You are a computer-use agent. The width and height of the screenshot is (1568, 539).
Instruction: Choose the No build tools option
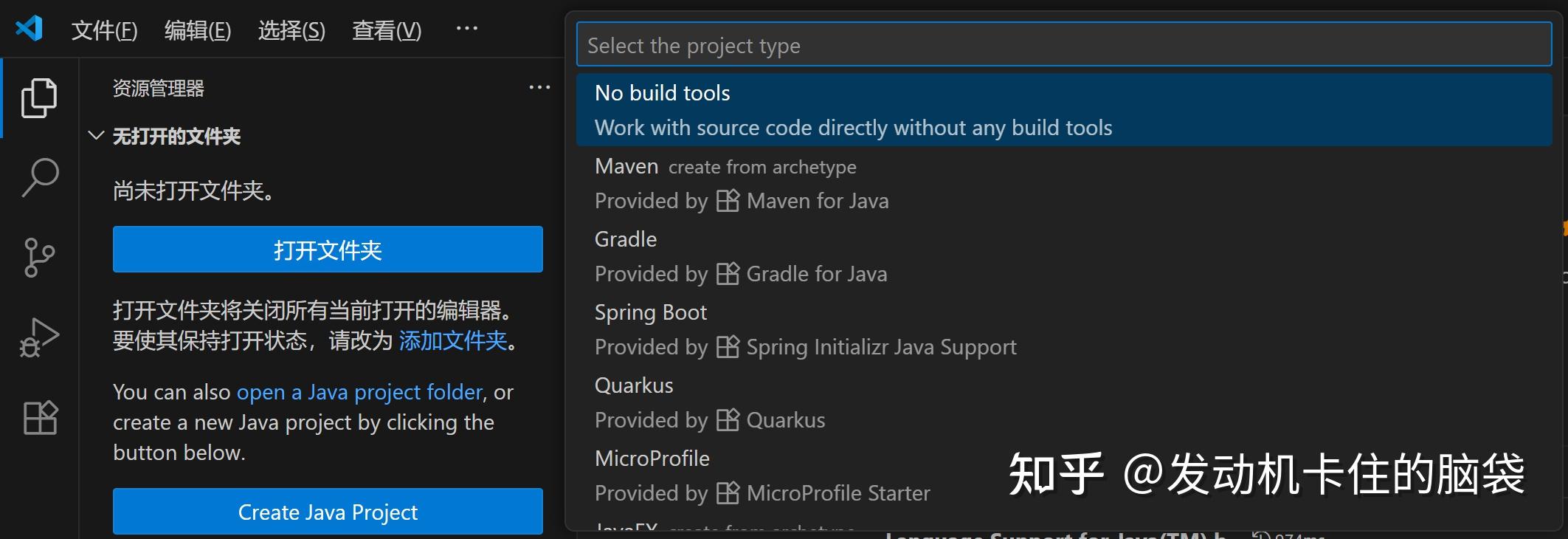1063,109
